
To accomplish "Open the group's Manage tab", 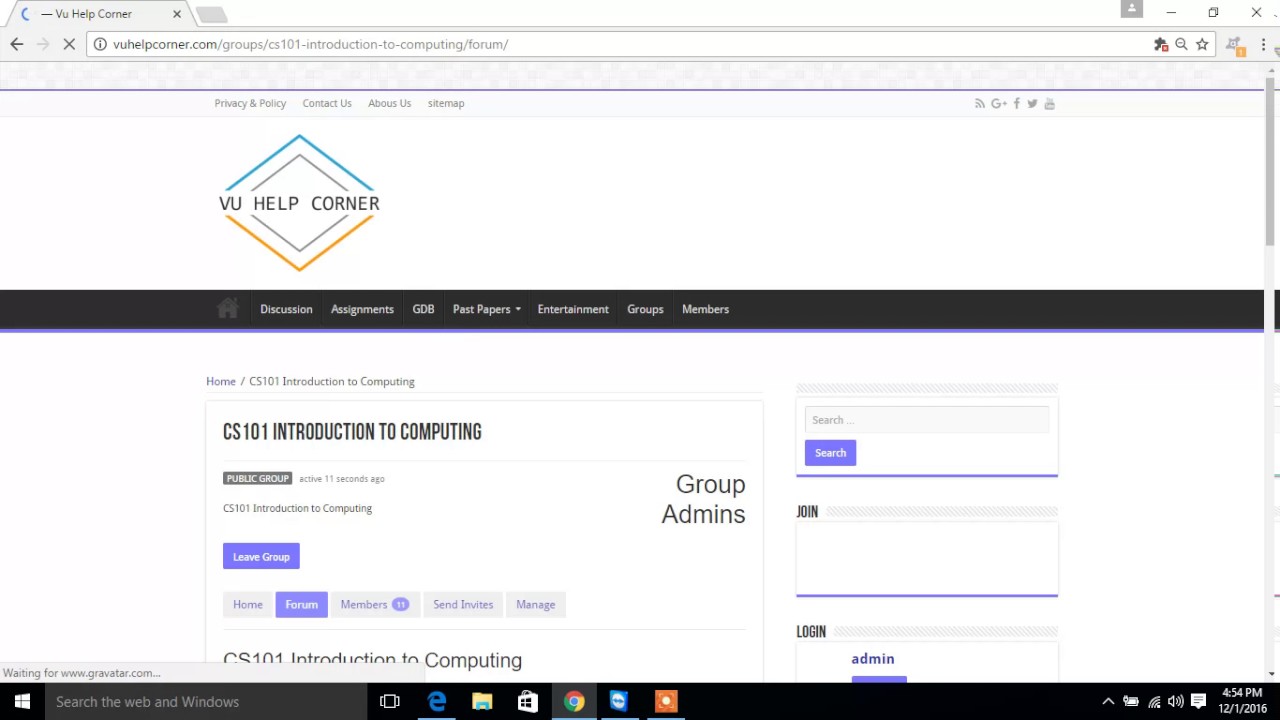I will click(x=535, y=604).
